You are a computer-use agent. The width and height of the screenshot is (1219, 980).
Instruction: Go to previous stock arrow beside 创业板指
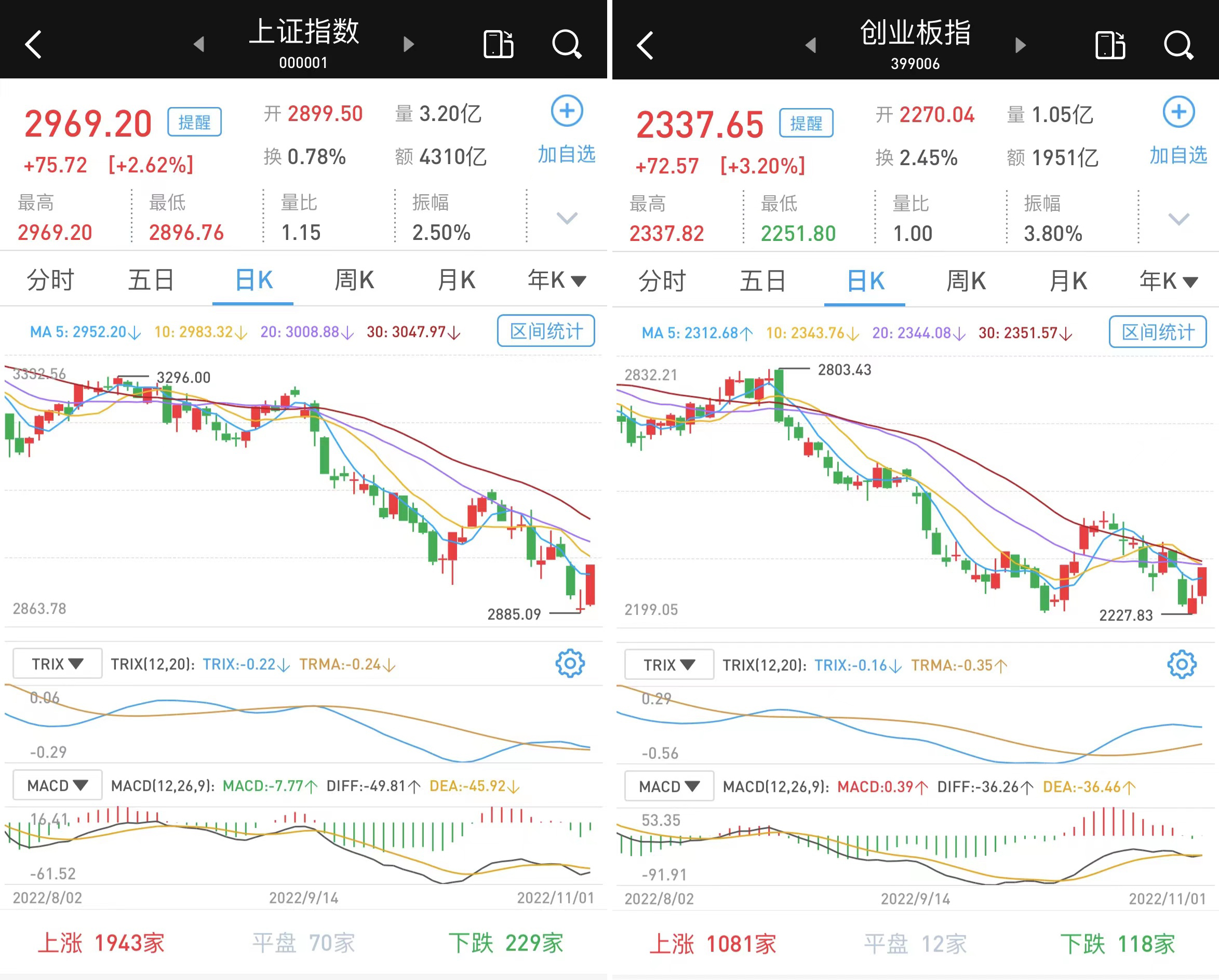click(811, 45)
